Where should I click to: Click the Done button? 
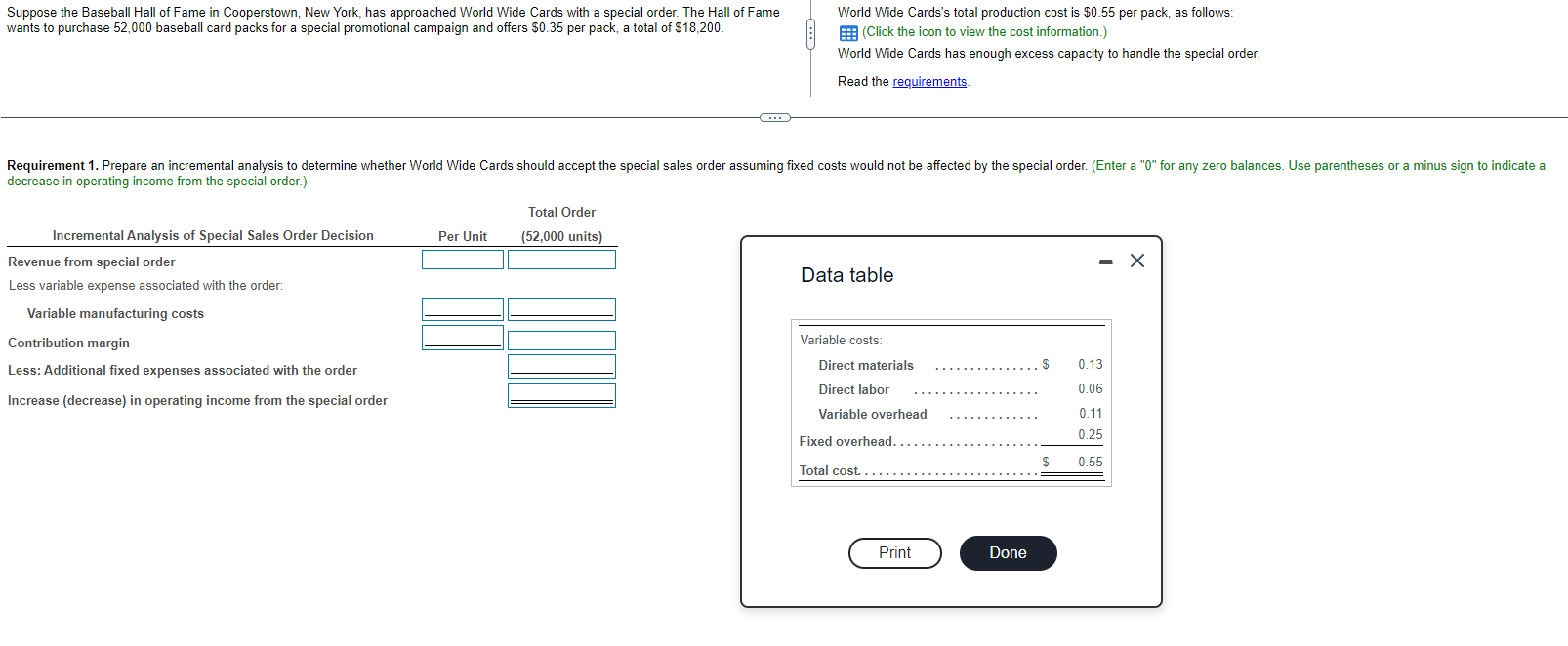(1009, 553)
